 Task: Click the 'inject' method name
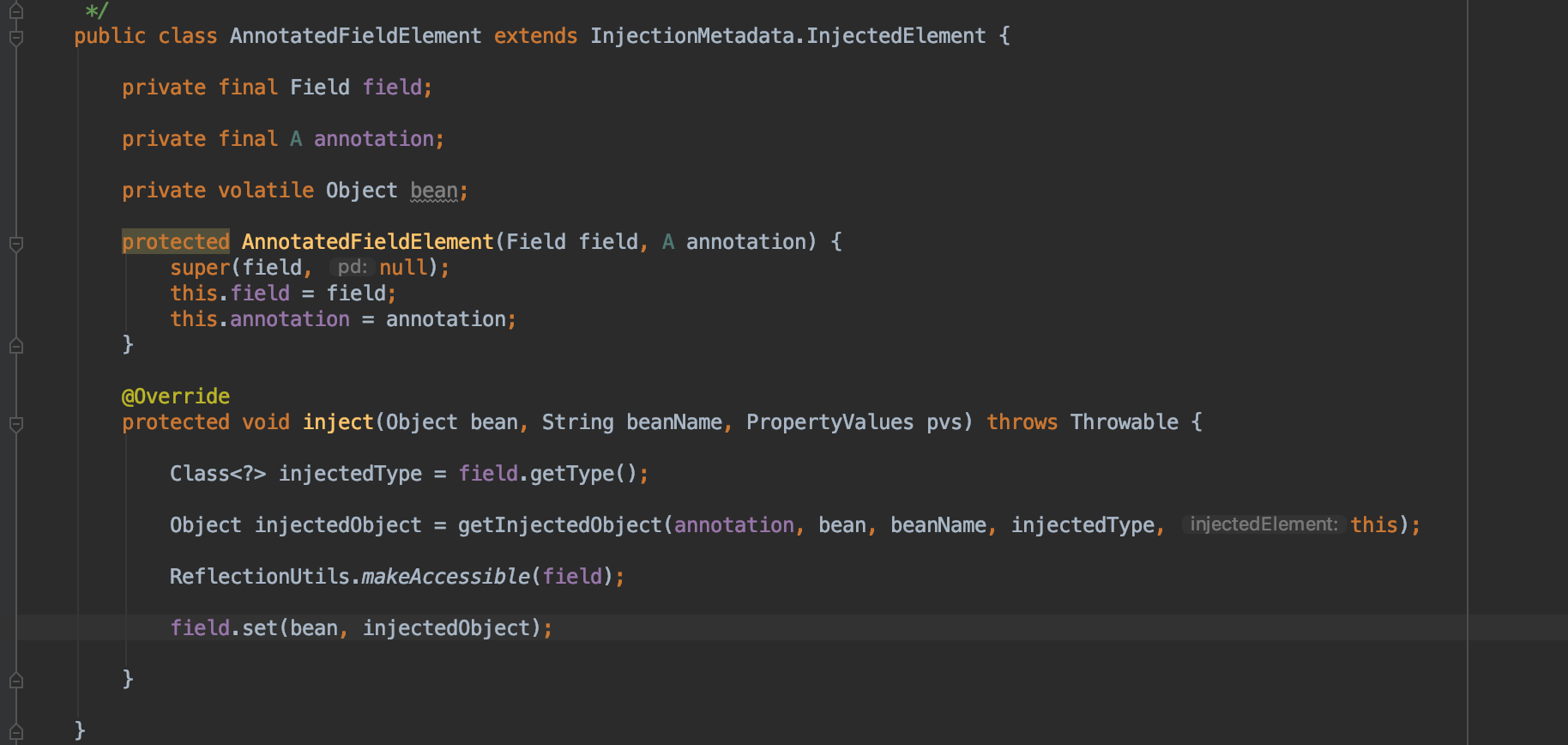[338, 422]
